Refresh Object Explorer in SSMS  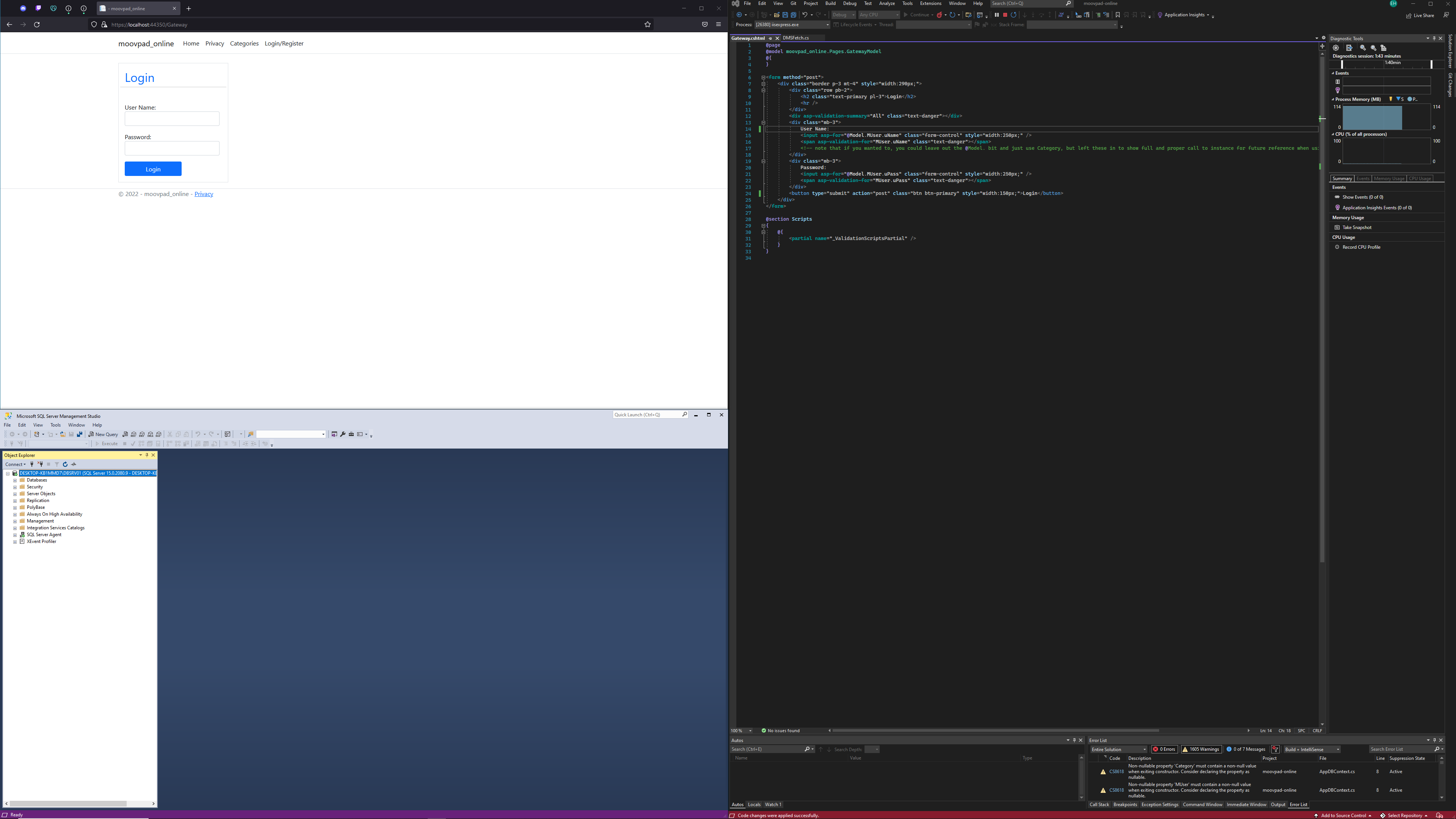[65, 464]
